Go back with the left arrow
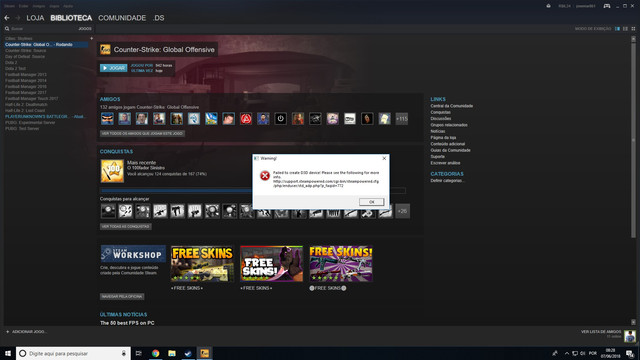640x360 pixels. pyautogui.click(x=7, y=18)
